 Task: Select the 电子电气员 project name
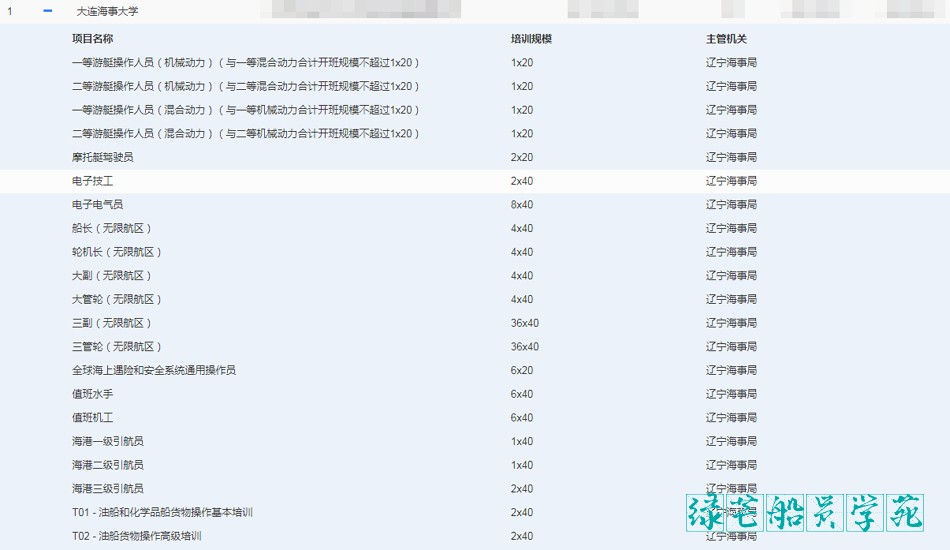(98, 204)
